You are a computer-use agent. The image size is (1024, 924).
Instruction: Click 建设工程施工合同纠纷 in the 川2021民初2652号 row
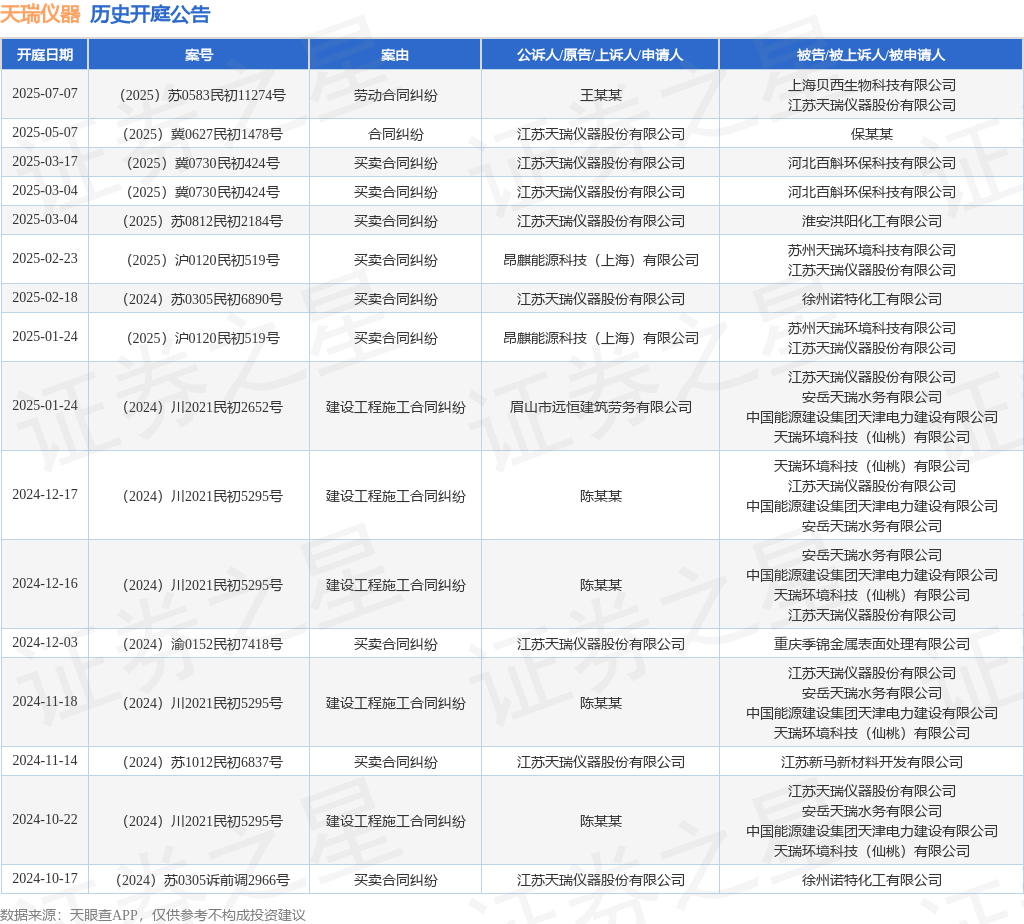(x=395, y=407)
